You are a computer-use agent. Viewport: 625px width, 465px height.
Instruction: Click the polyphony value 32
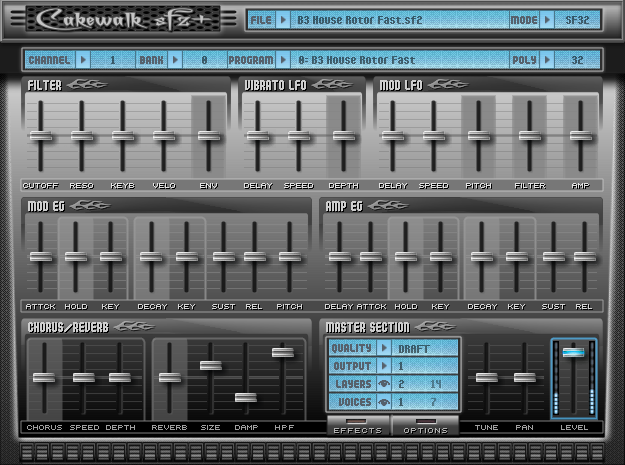pyautogui.click(x=577, y=60)
